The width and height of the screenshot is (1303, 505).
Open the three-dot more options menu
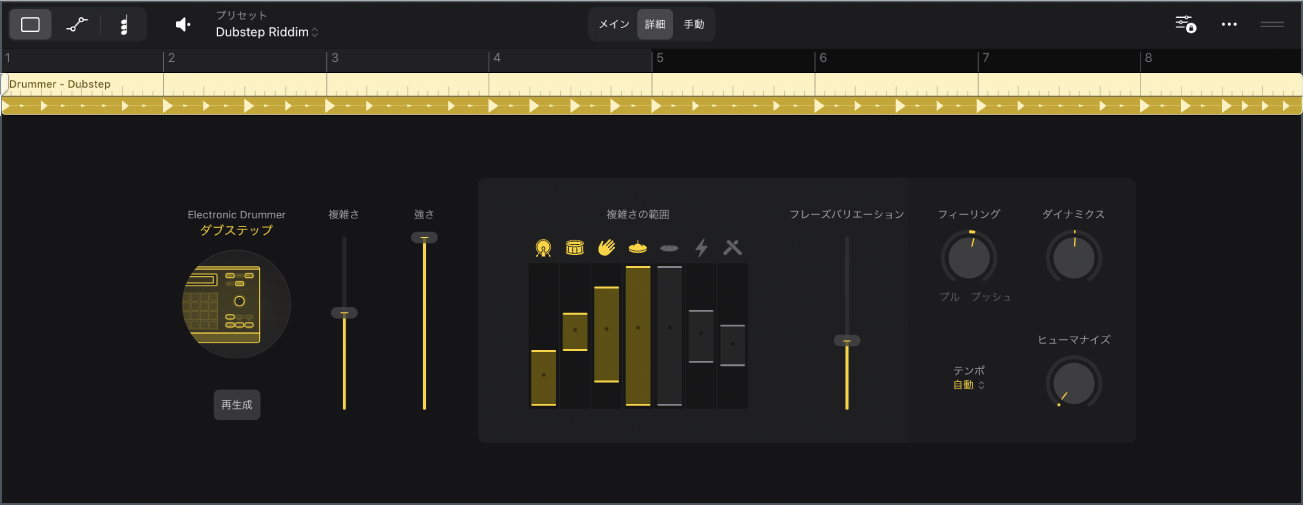[1230, 24]
